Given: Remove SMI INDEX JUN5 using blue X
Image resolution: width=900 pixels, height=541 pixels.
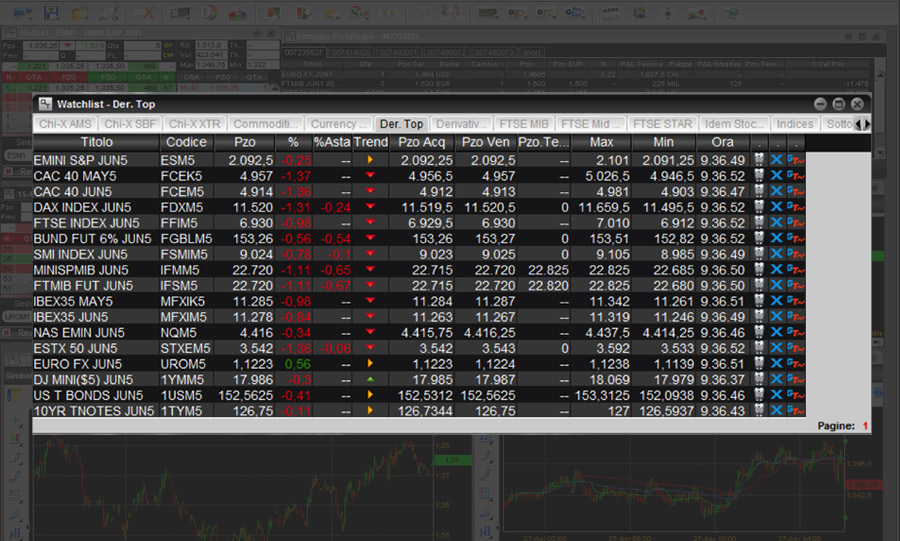Looking at the screenshot, I should pos(777,254).
